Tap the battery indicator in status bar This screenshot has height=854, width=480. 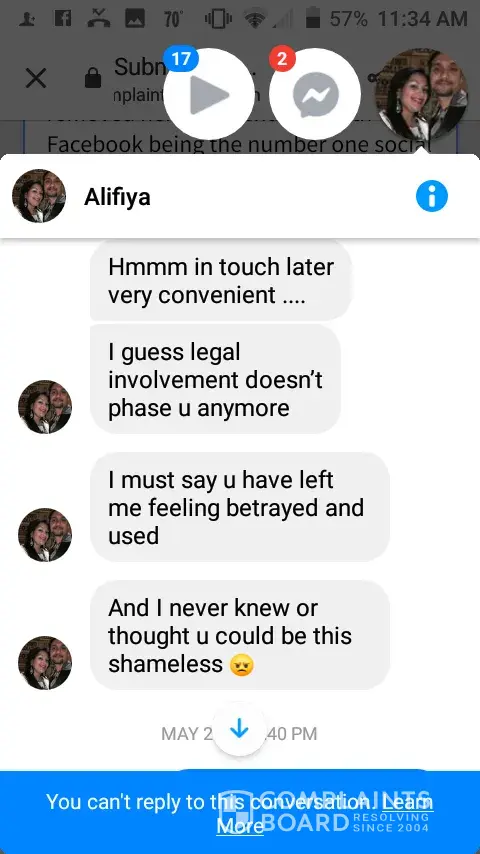click(x=313, y=19)
